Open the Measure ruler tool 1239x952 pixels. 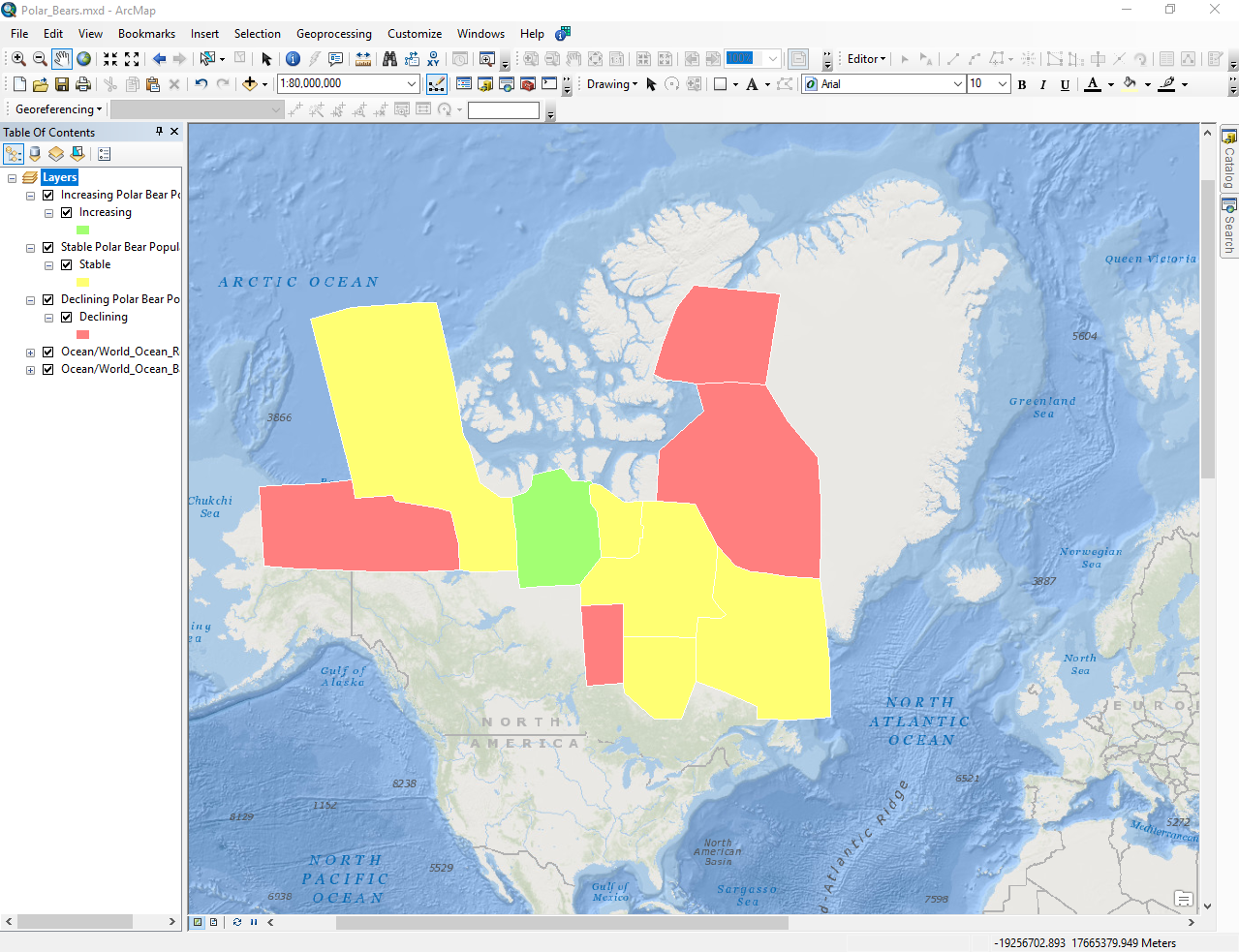363,59
